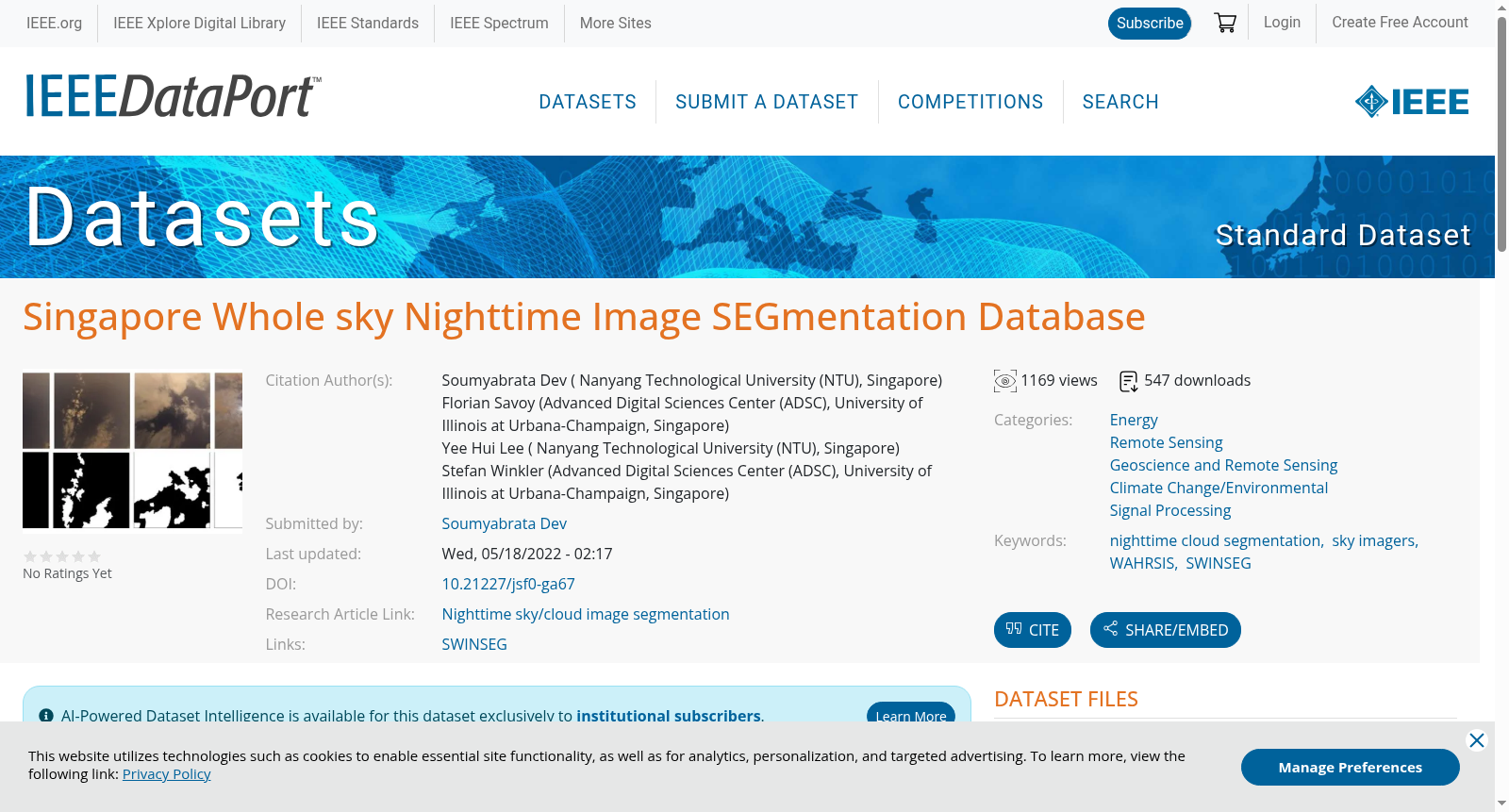
Task: Click the '1169 views' text
Action: pyautogui.click(x=1059, y=380)
